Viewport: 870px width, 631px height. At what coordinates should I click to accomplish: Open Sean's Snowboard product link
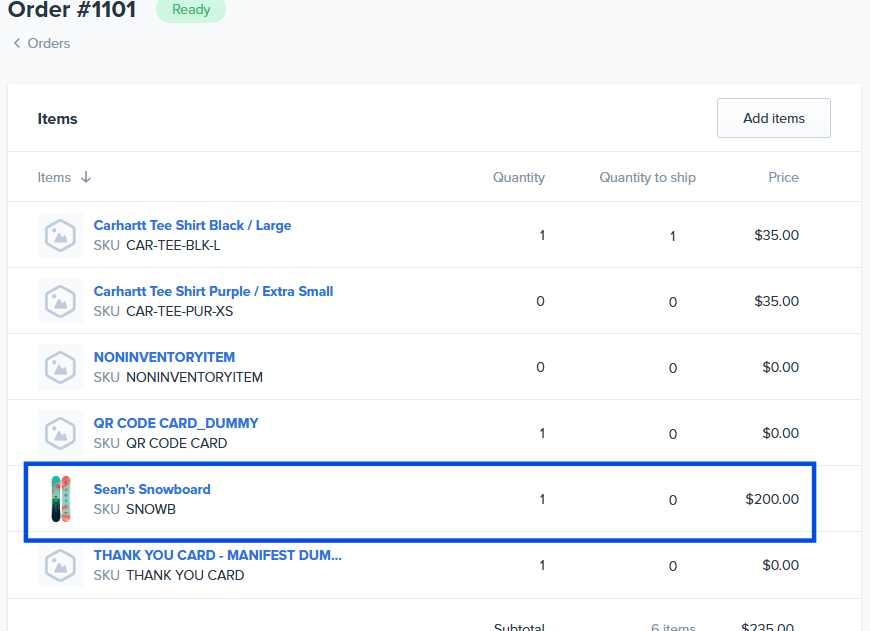[152, 489]
